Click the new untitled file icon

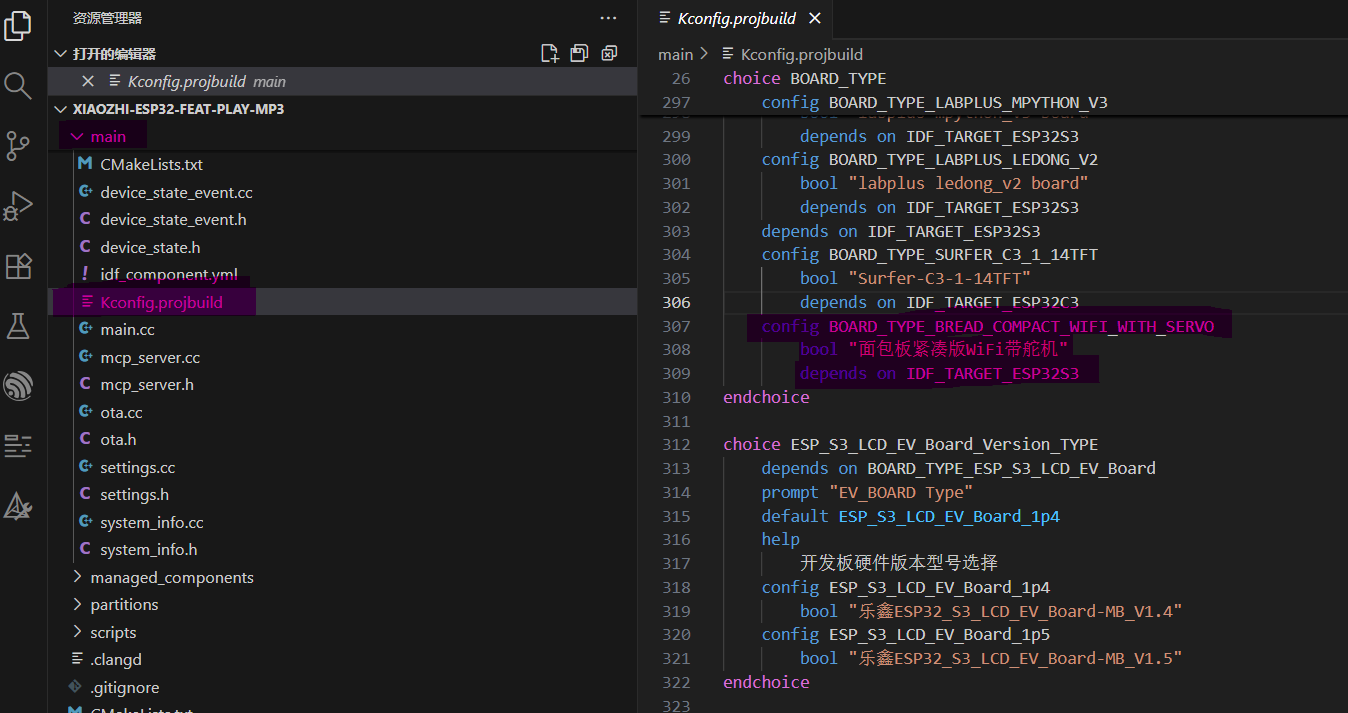coord(548,54)
